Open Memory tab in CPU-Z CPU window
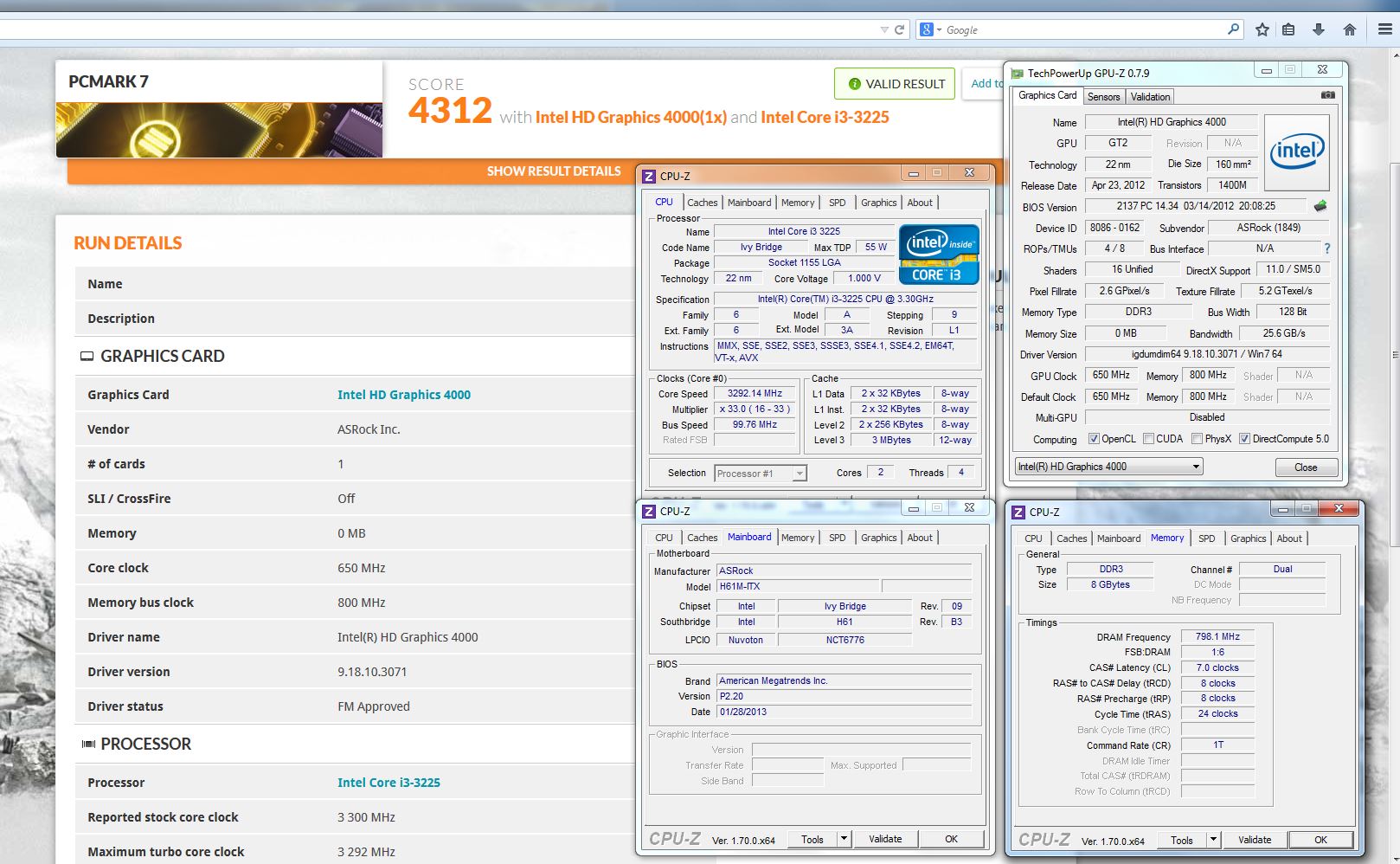This screenshot has width=1400, height=864. [x=797, y=203]
